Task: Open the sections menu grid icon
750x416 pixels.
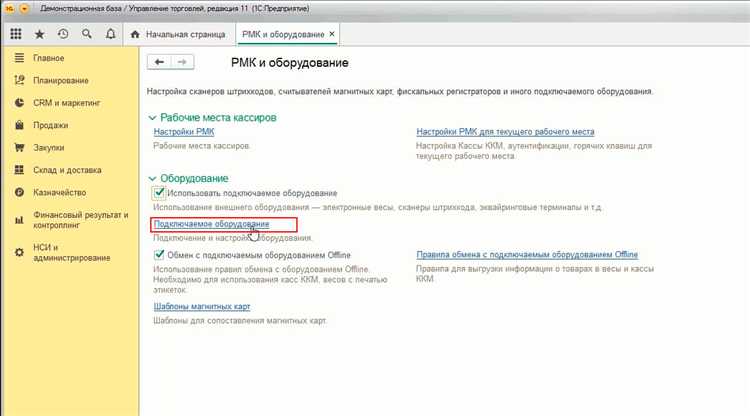Action: pos(16,34)
